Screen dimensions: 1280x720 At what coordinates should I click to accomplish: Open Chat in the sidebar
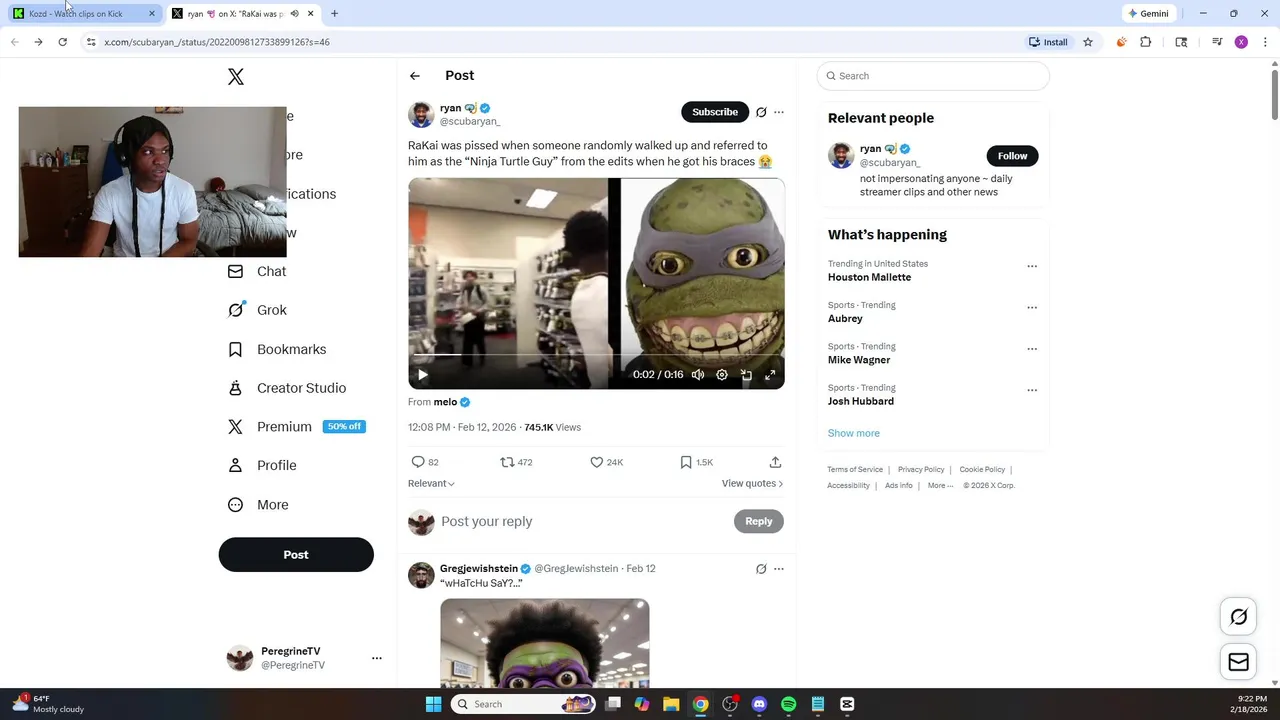(258, 271)
